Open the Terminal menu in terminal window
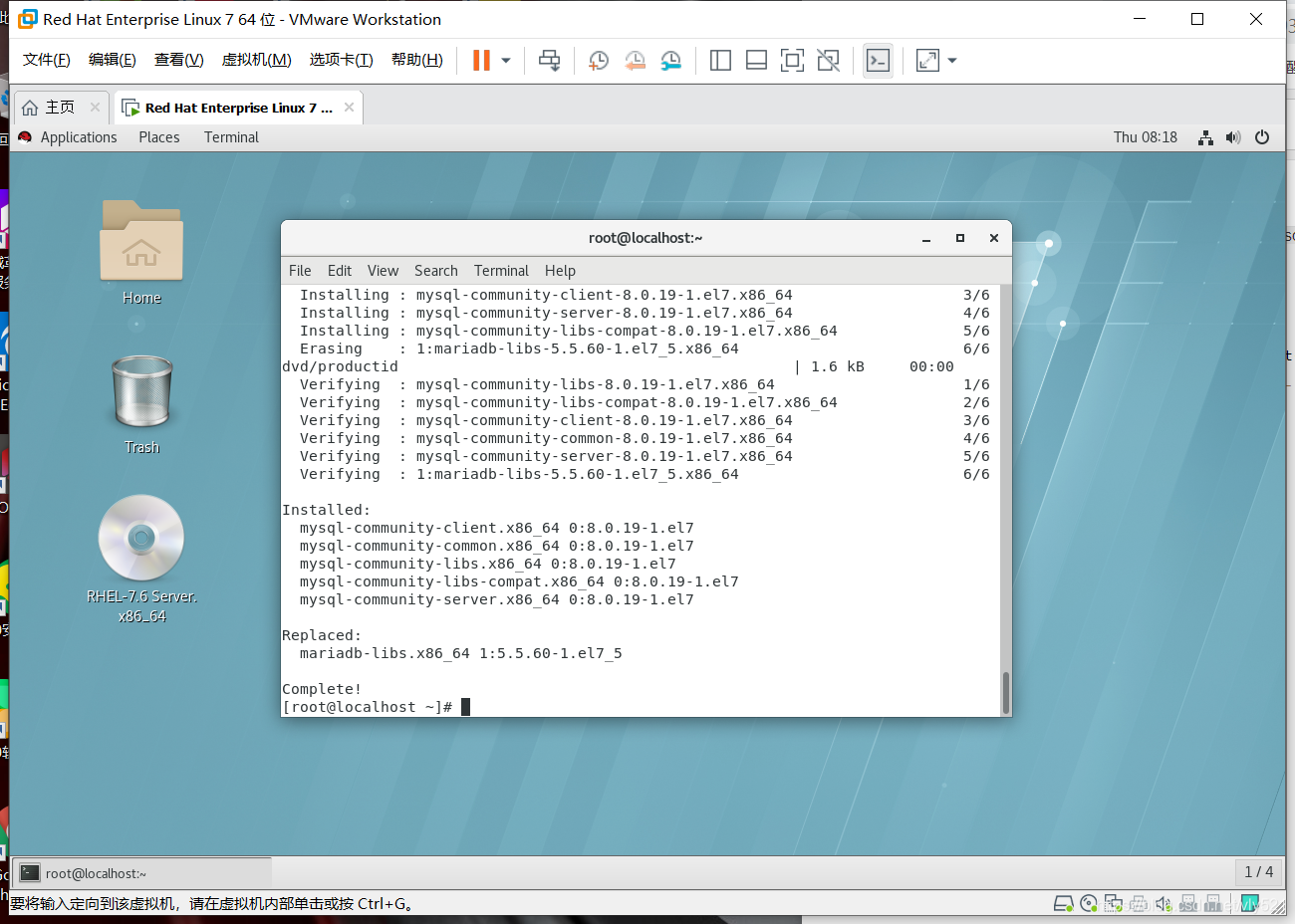Viewport: 1295px width, 924px height. click(501, 271)
